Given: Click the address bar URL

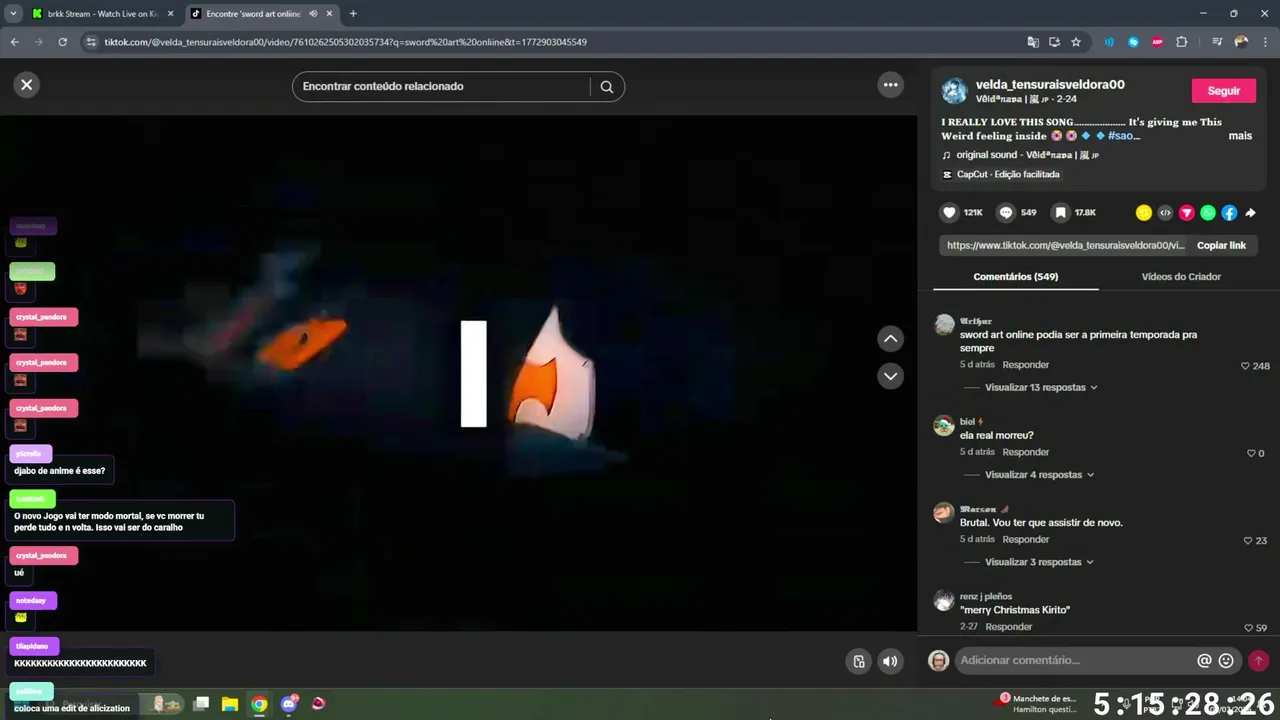Looking at the screenshot, I should pyautogui.click(x=345, y=42).
